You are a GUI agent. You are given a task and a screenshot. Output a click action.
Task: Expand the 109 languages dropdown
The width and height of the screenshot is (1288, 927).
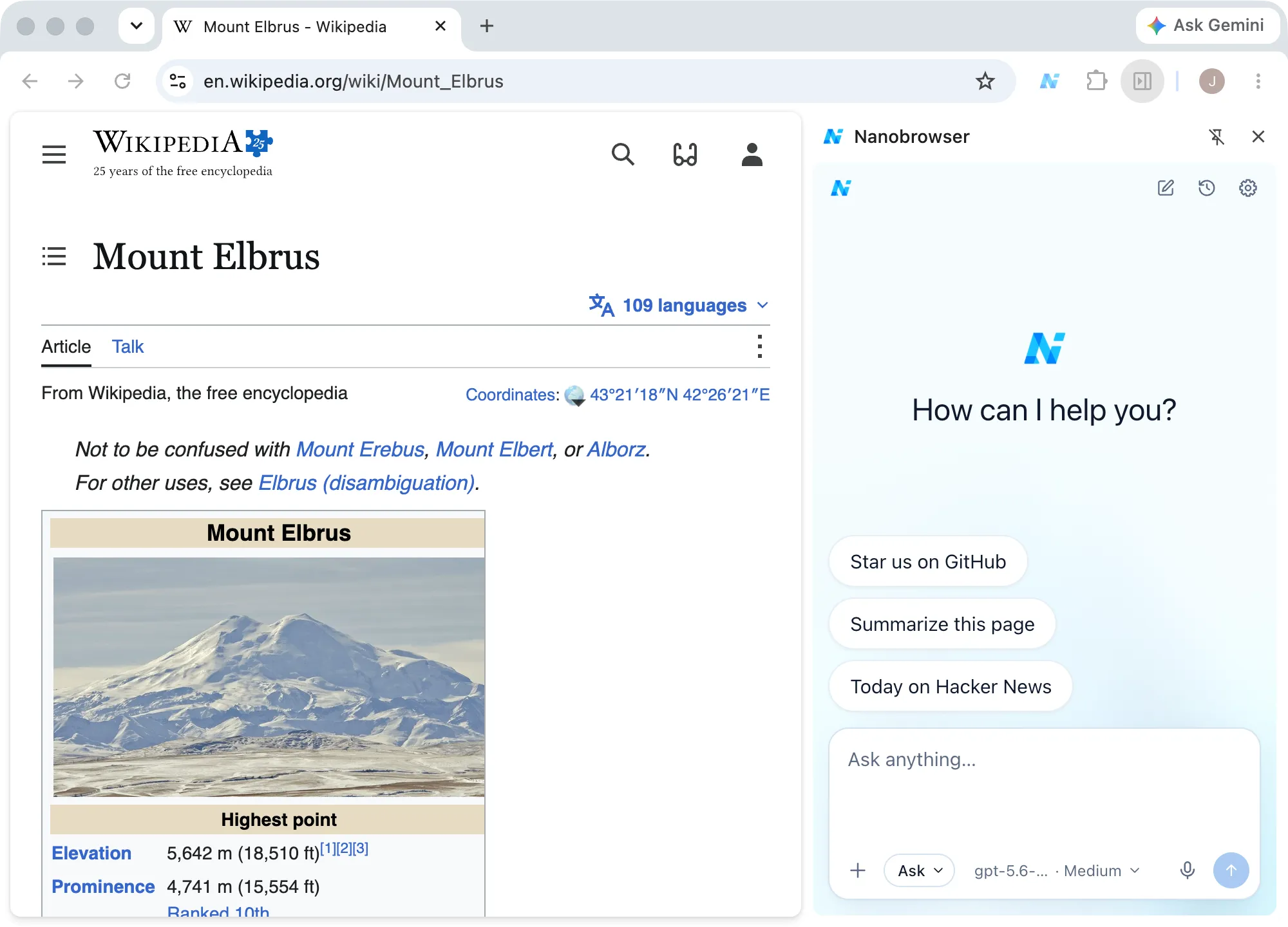(679, 305)
